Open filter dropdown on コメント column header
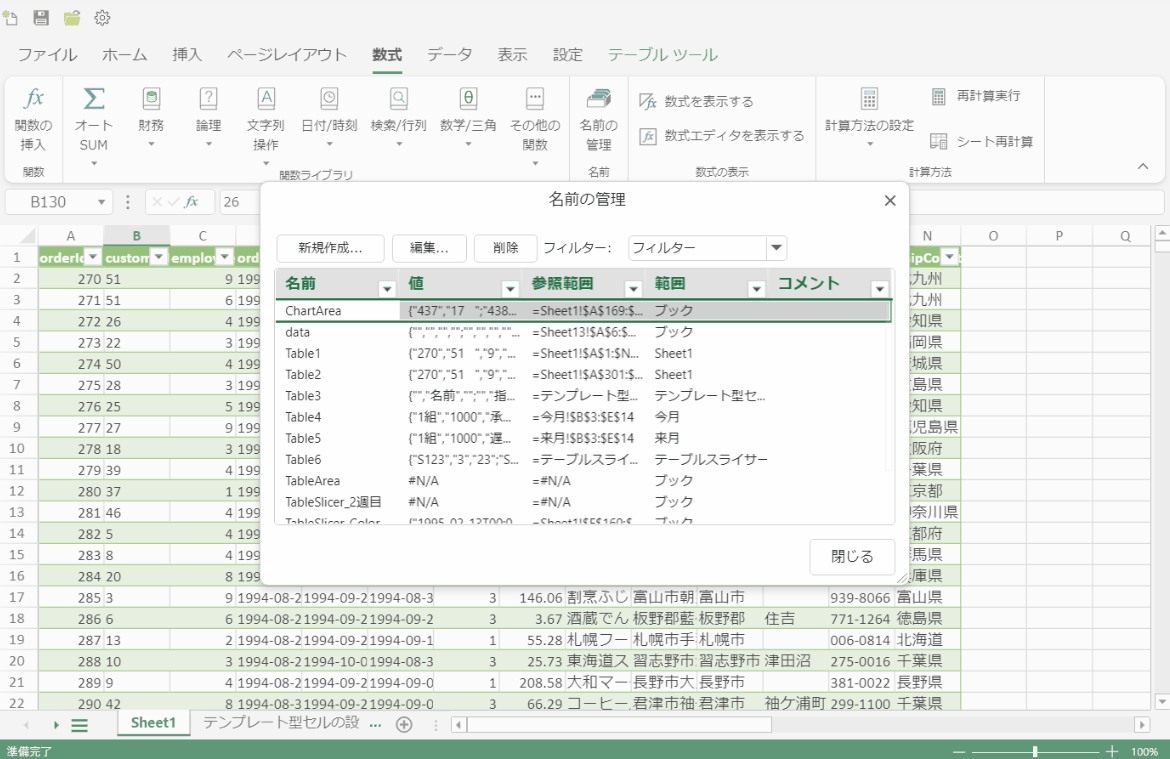 (880, 289)
